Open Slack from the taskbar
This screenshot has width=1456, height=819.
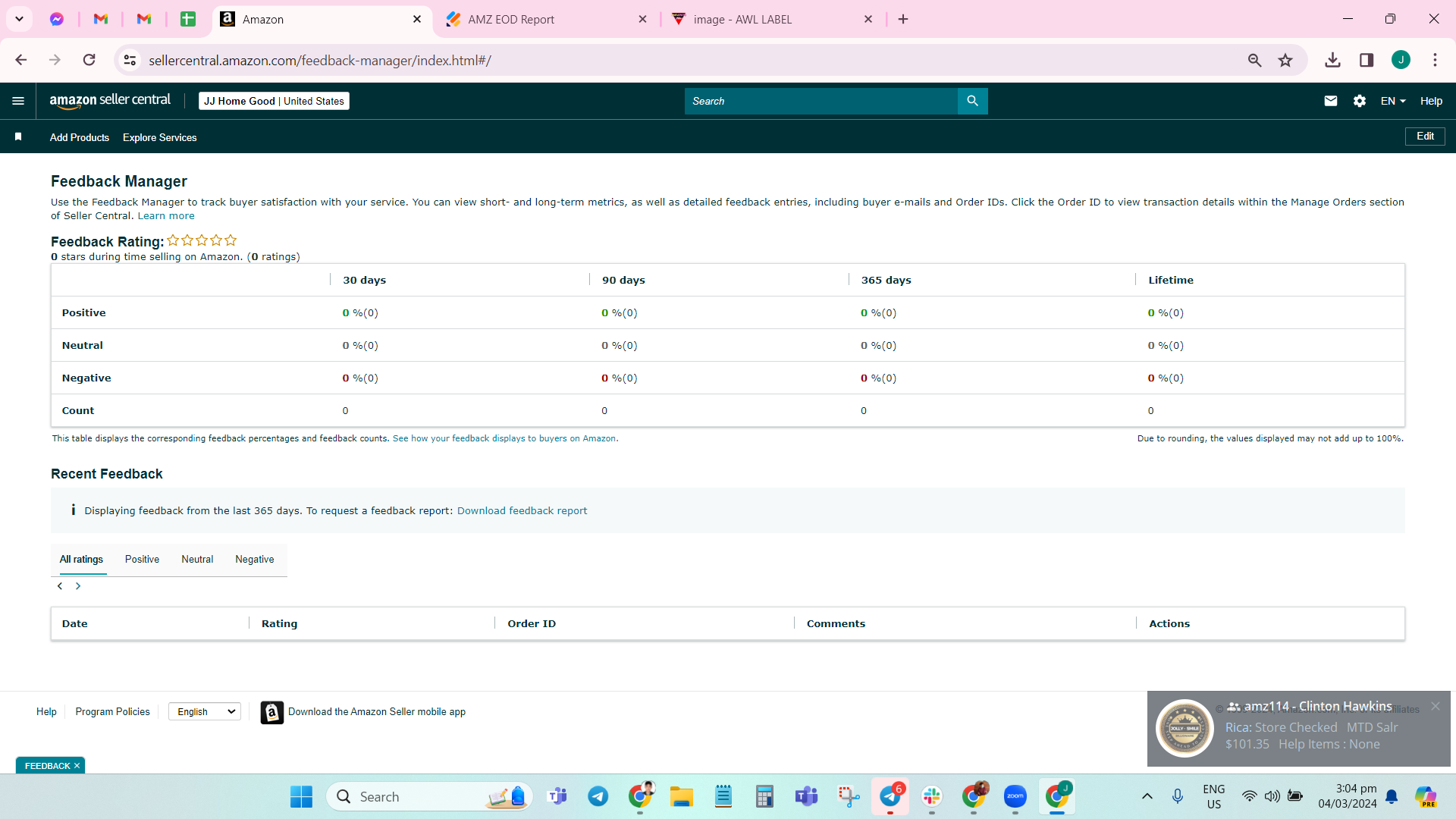click(932, 796)
